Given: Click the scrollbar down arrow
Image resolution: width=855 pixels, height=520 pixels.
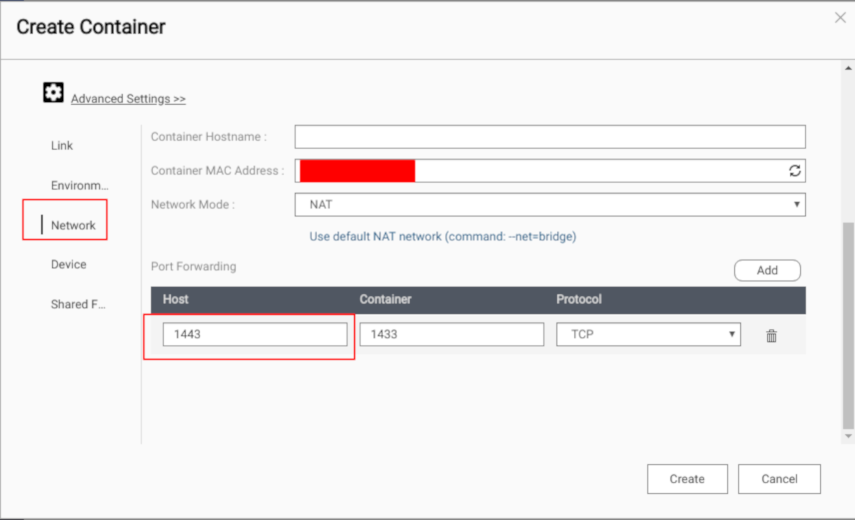Looking at the screenshot, I should pos(848,436).
